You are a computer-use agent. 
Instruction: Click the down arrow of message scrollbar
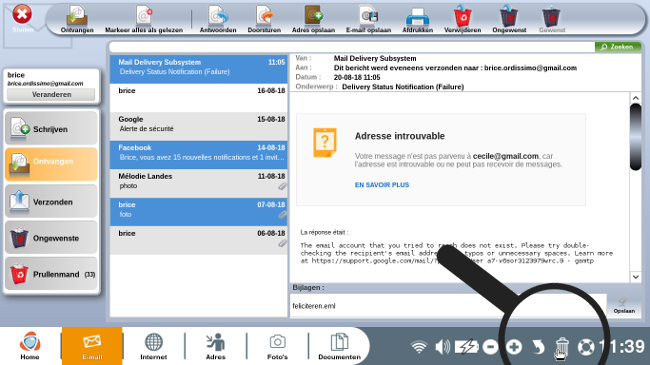pyautogui.click(x=635, y=277)
